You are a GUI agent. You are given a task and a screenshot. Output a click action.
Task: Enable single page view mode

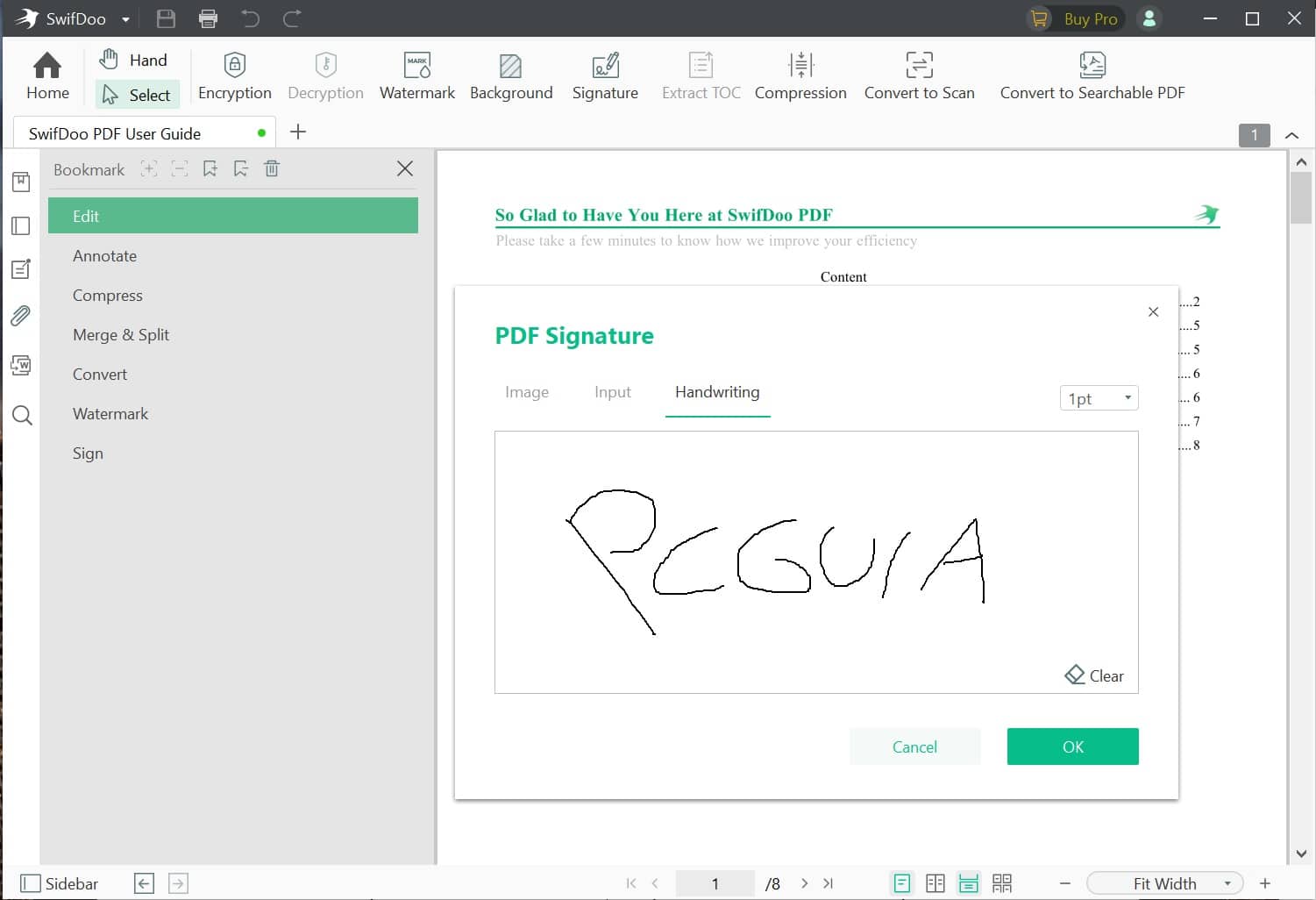pyautogui.click(x=902, y=883)
